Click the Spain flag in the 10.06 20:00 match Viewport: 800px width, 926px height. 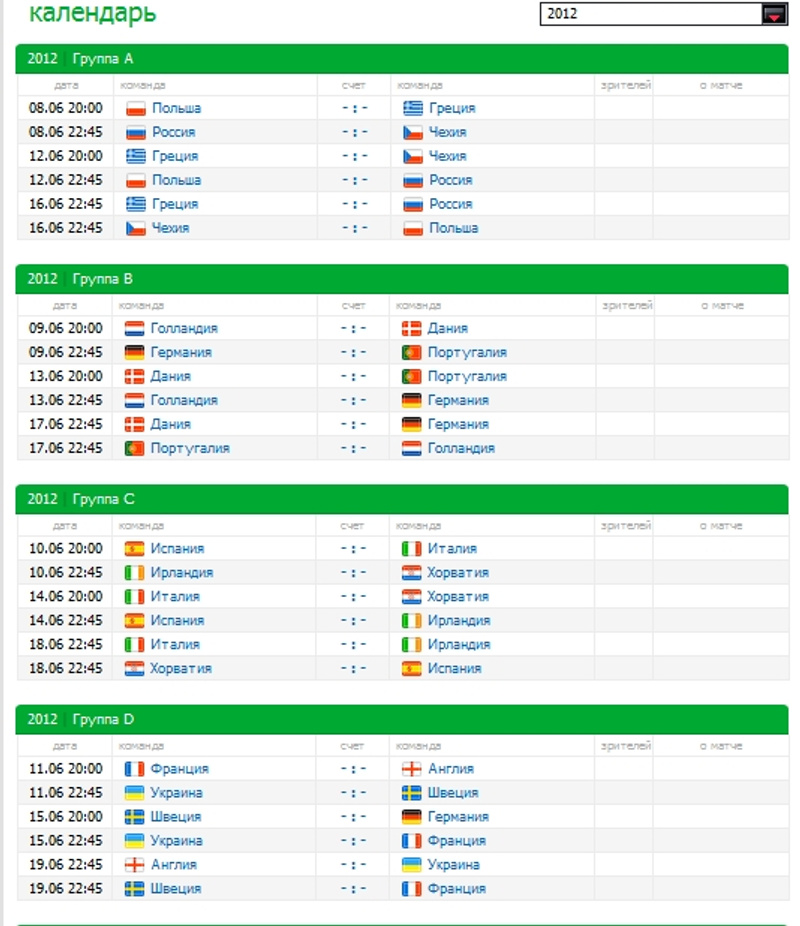135,548
